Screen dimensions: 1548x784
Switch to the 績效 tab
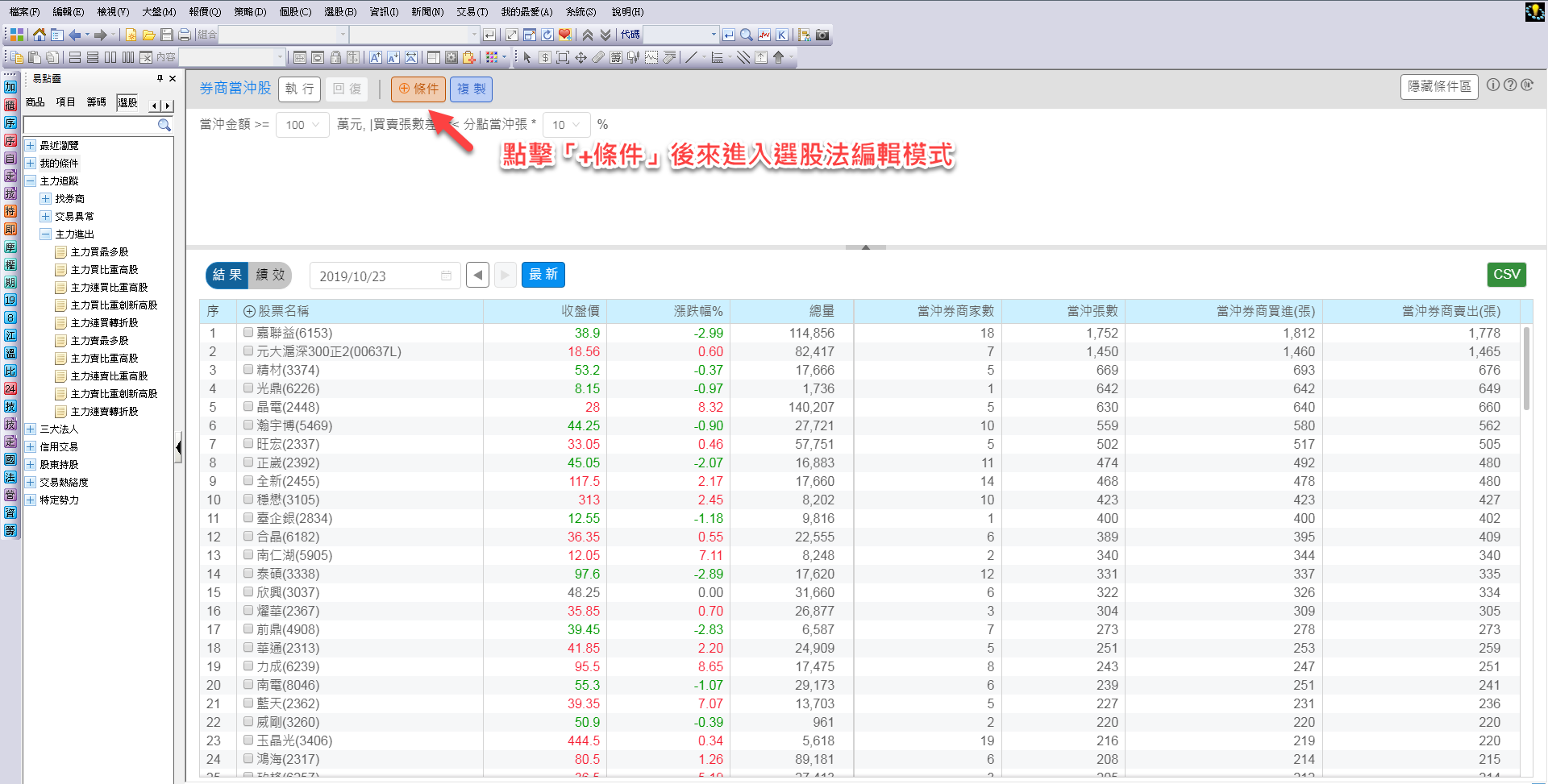pos(270,275)
